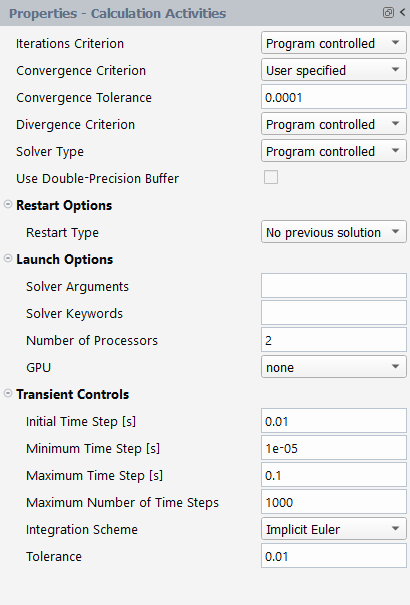Image resolution: width=410 pixels, height=605 pixels.
Task: Open the Convergence Criterion dropdown
Action: point(334,70)
